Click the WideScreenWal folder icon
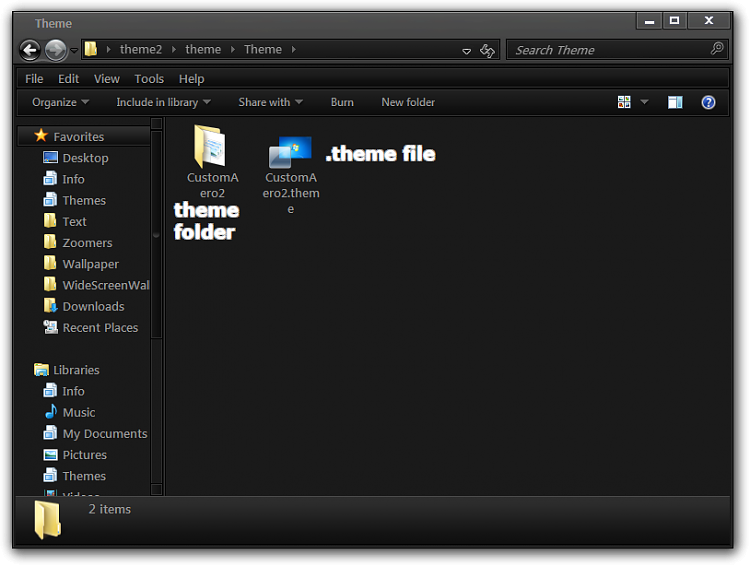This screenshot has height=566, width=750. [50, 284]
